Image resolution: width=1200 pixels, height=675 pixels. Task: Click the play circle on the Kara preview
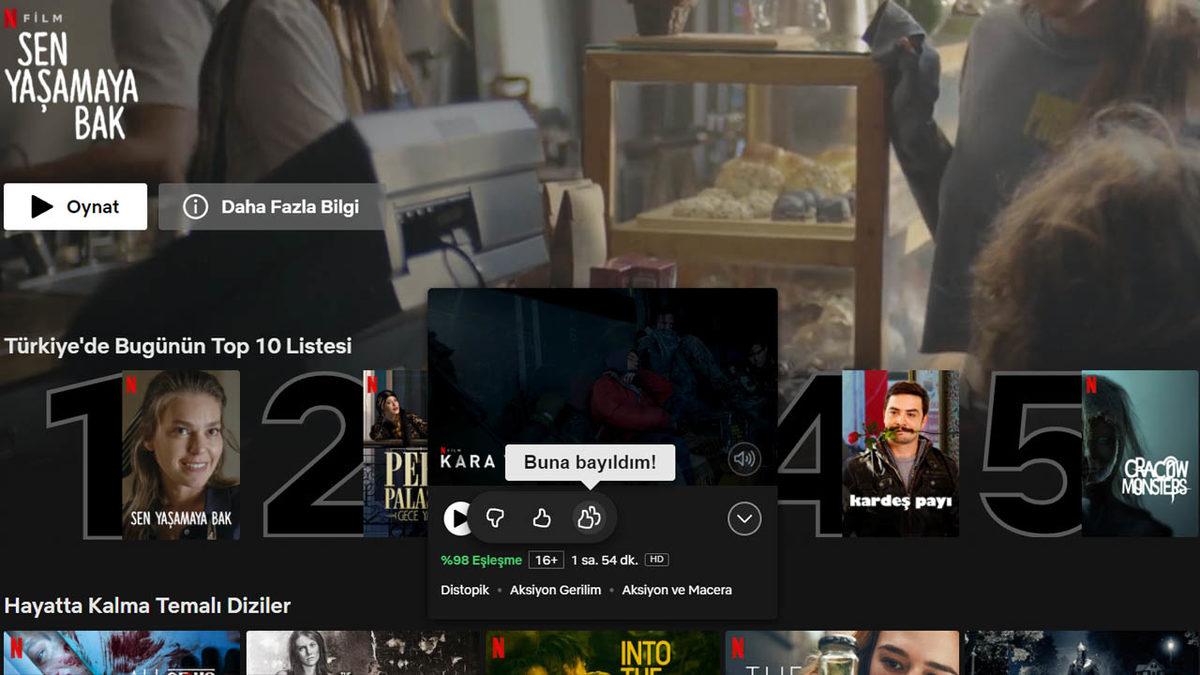[x=459, y=517]
